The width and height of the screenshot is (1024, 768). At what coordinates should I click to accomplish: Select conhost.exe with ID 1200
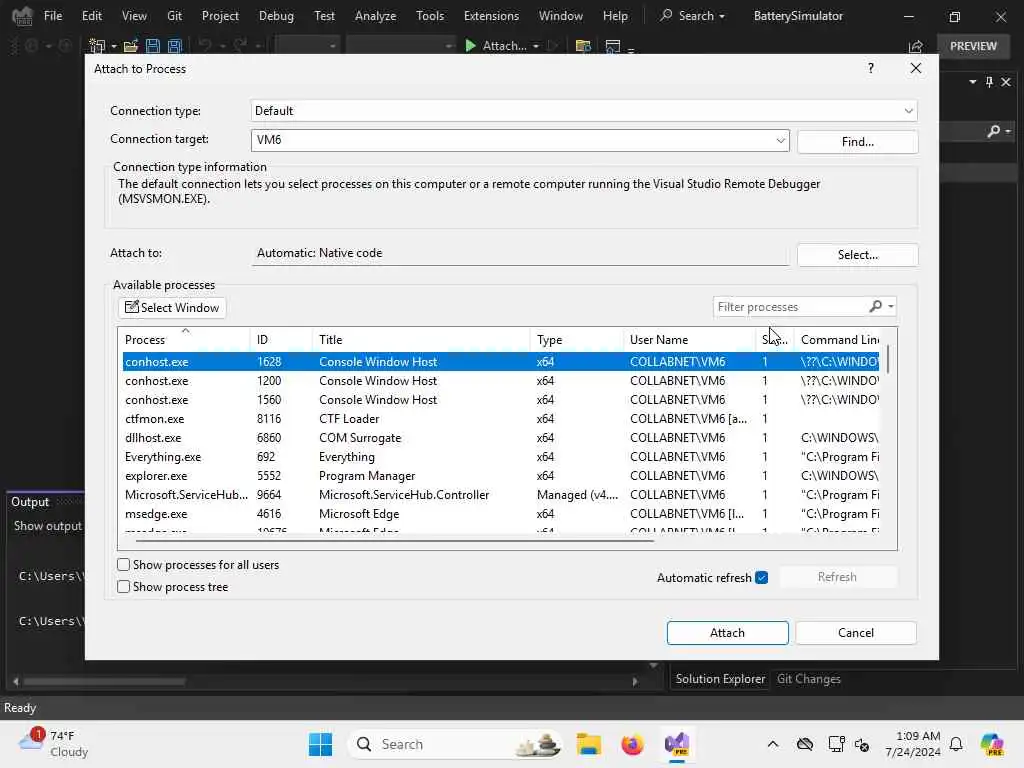pyautogui.click(x=501, y=380)
